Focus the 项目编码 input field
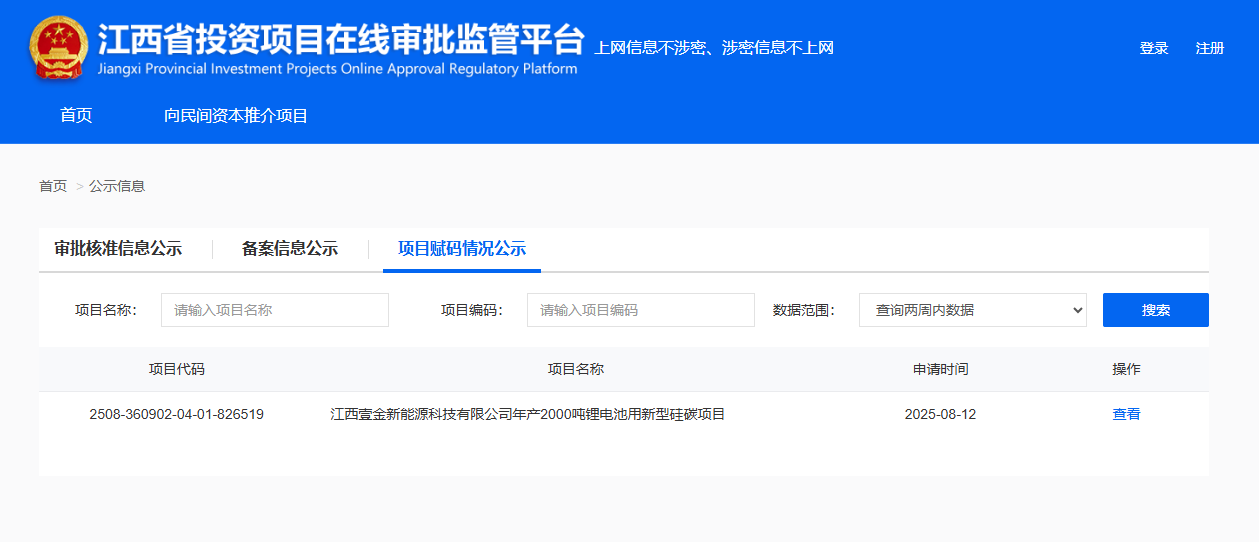This screenshot has width=1259, height=542. click(x=641, y=310)
